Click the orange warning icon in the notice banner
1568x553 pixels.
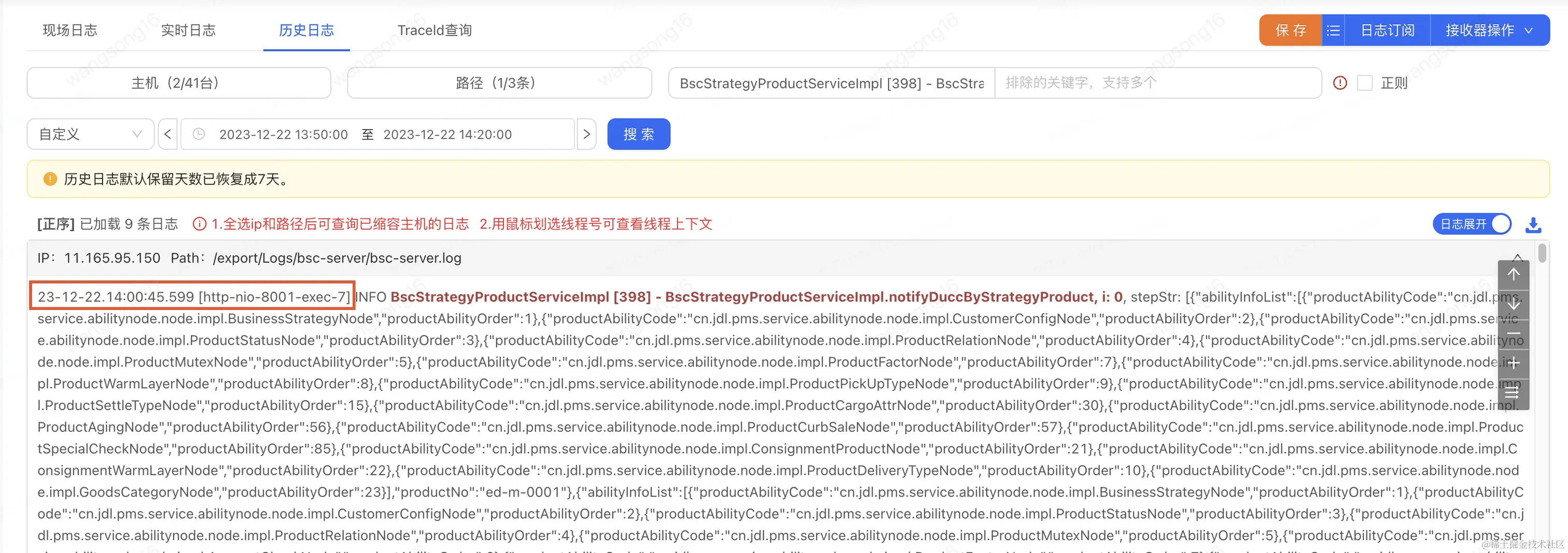50,179
